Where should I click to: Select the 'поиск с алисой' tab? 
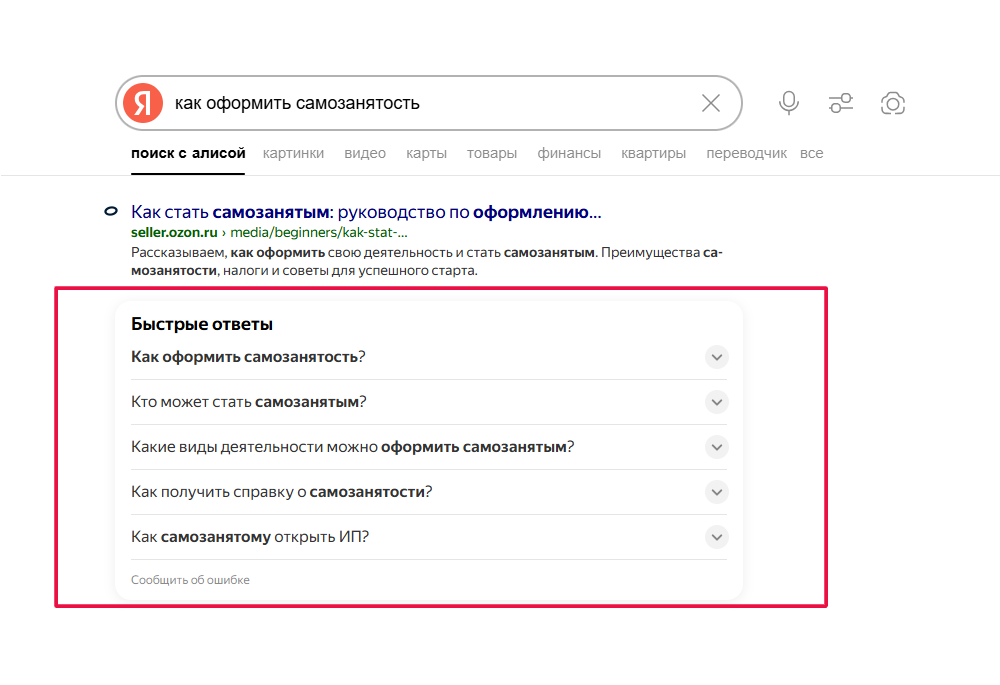click(x=188, y=153)
